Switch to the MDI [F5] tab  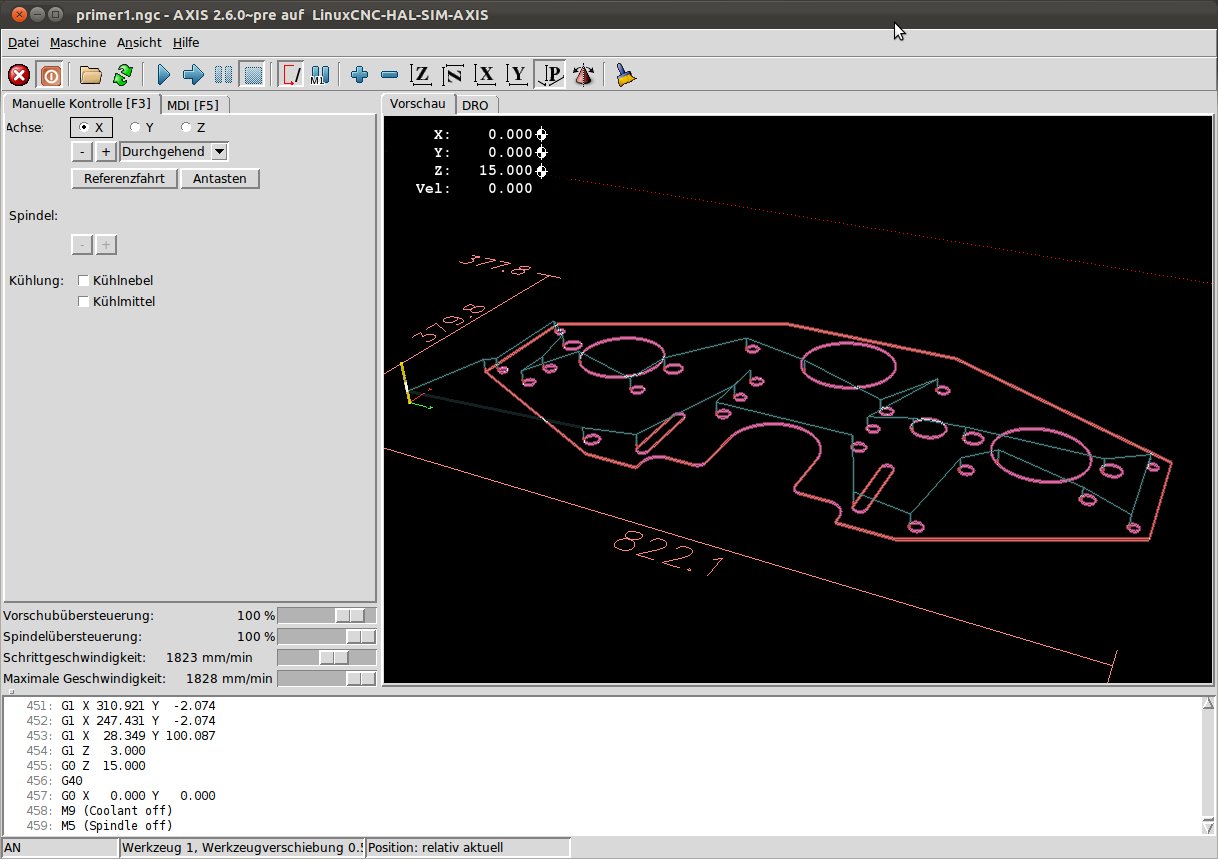pos(192,105)
